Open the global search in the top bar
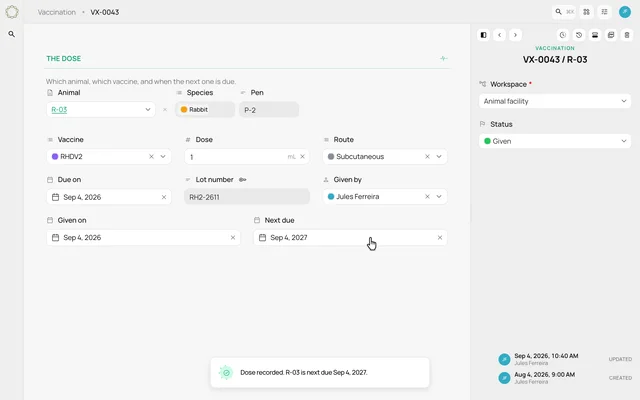 tap(564, 12)
